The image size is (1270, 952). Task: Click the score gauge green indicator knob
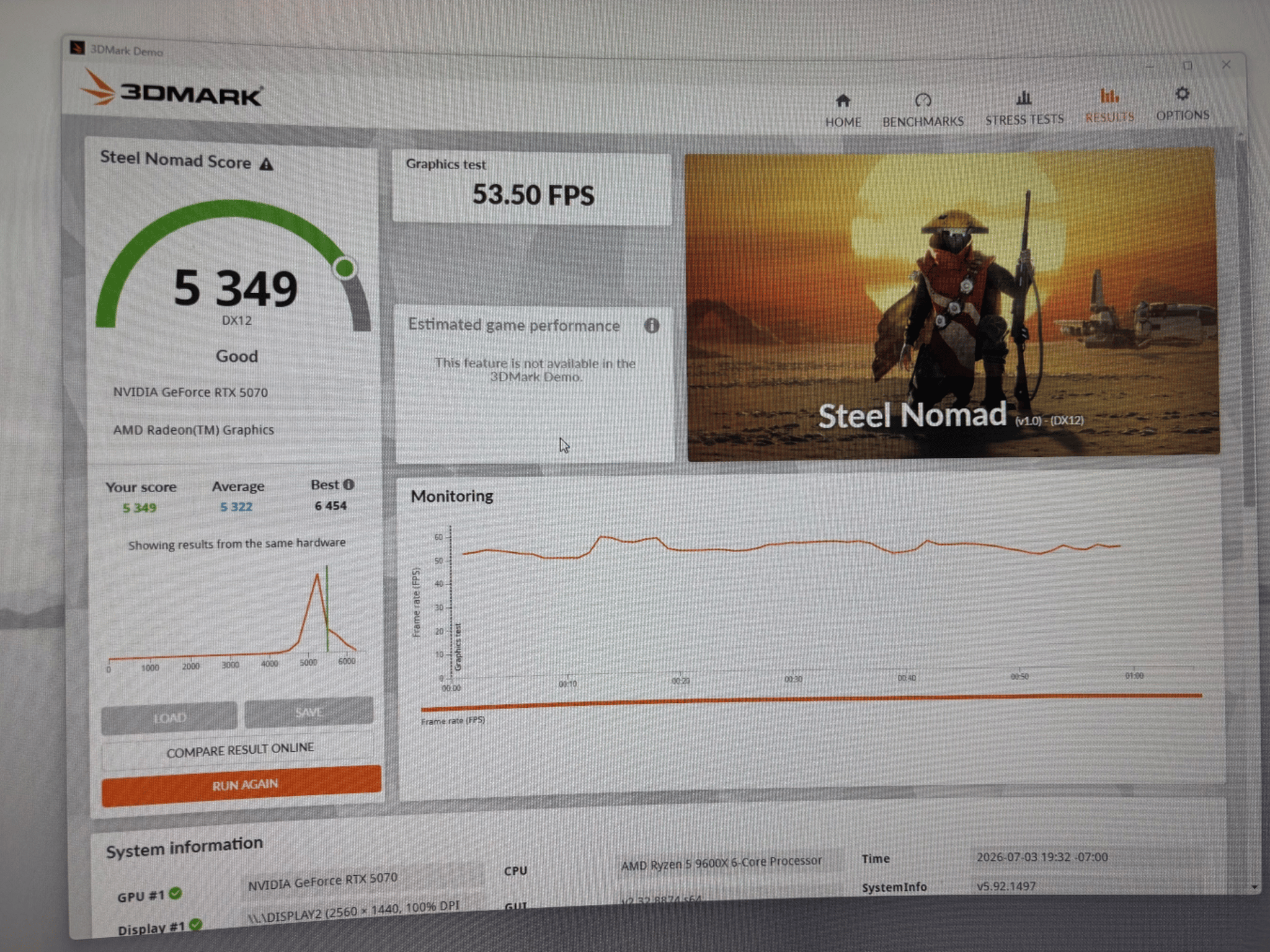(x=345, y=268)
